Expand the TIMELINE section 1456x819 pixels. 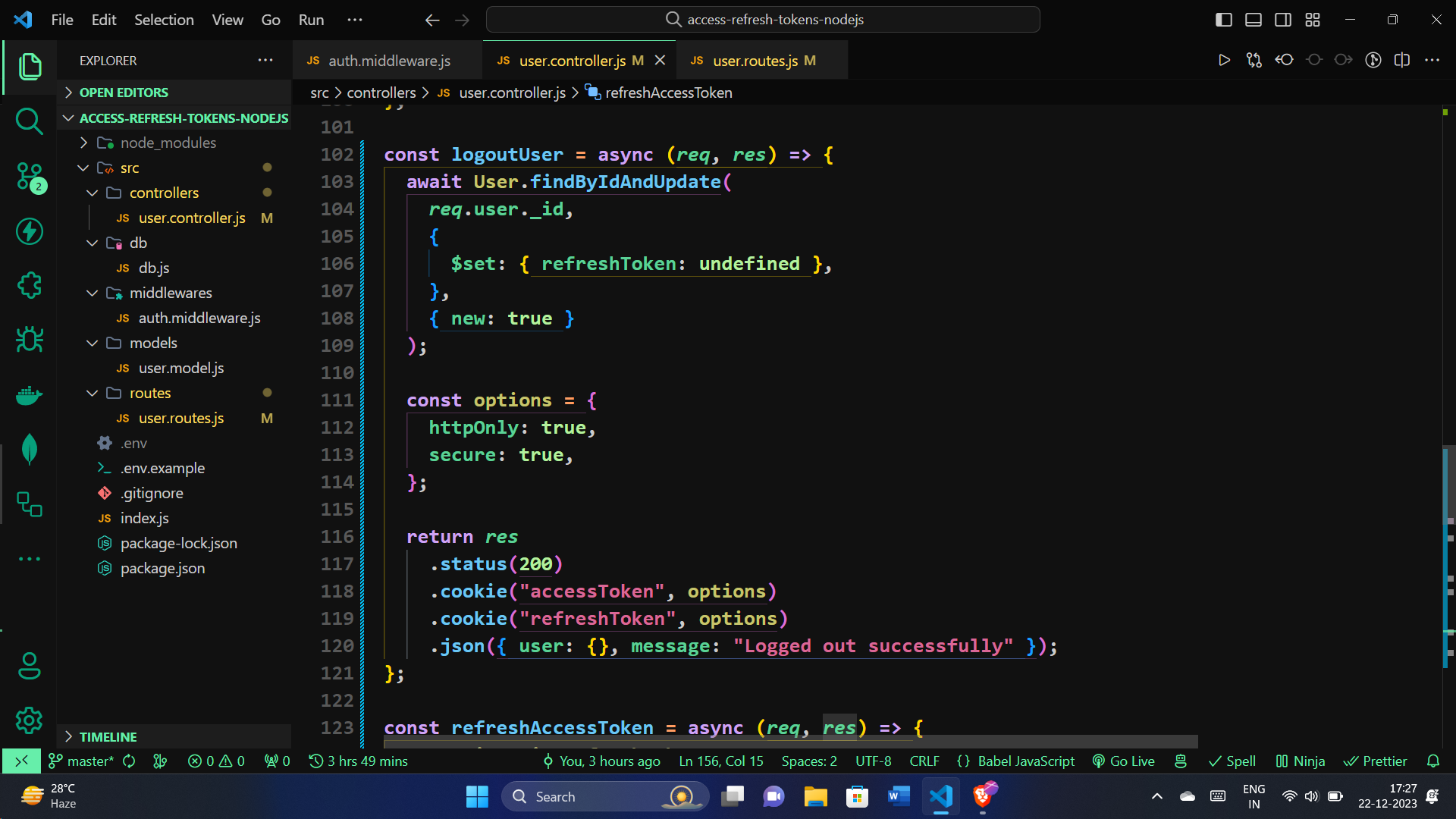coord(108,736)
